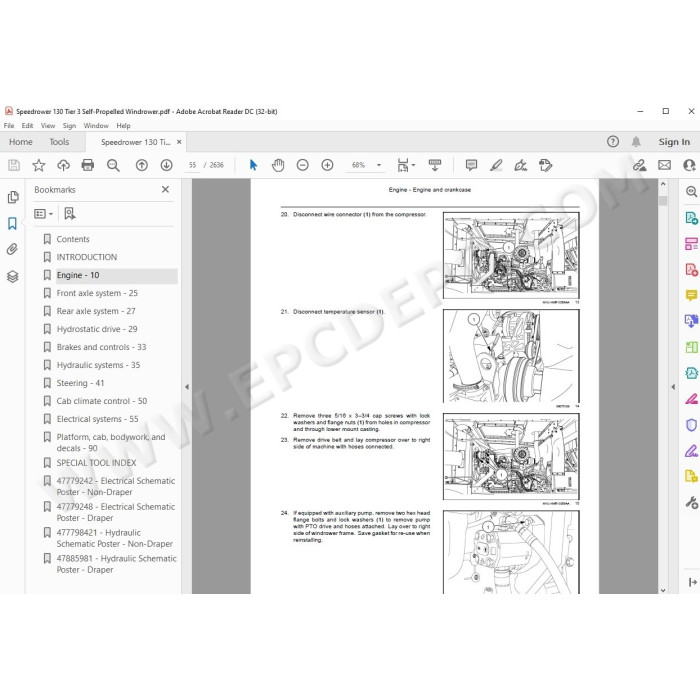Open the Sign menu
The width and height of the screenshot is (700, 700).
[69, 126]
